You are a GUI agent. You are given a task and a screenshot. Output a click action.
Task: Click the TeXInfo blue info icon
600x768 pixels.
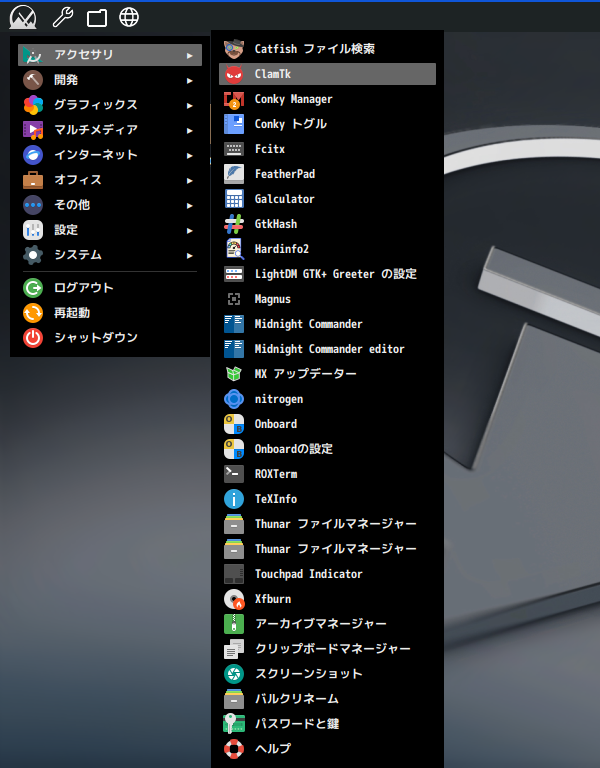[234, 499]
